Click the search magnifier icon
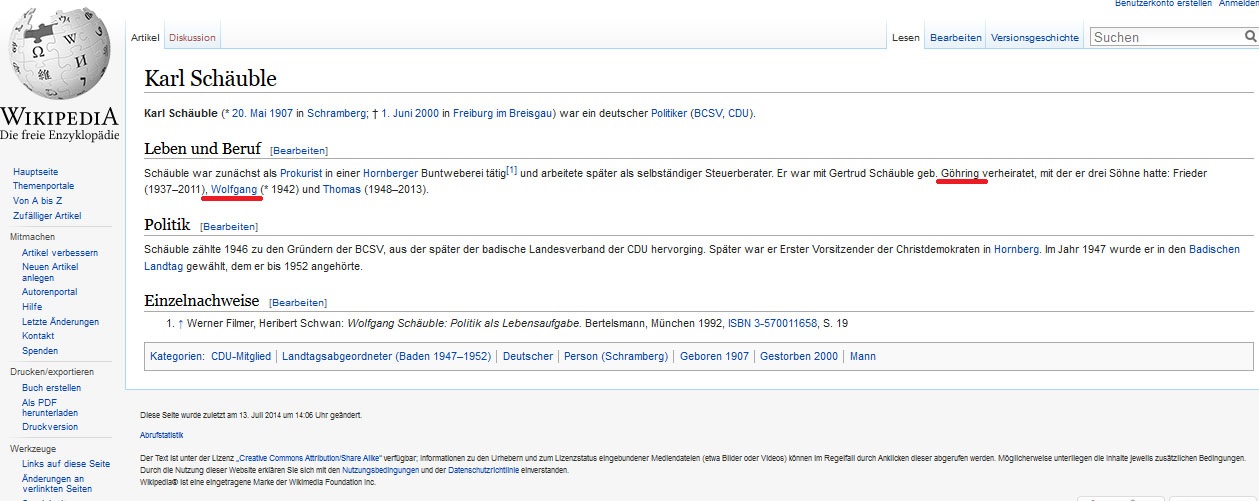 [1250, 37]
